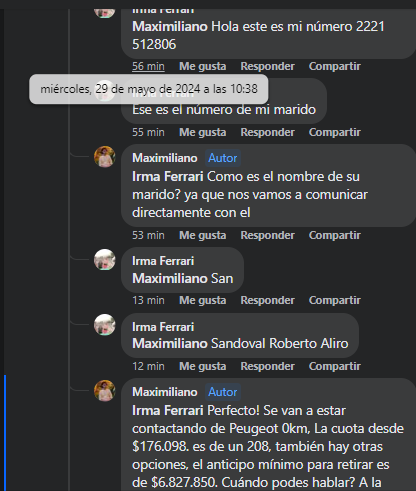Share the comment asking for the husband's name
This screenshot has height=491, width=416.
click(x=335, y=235)
